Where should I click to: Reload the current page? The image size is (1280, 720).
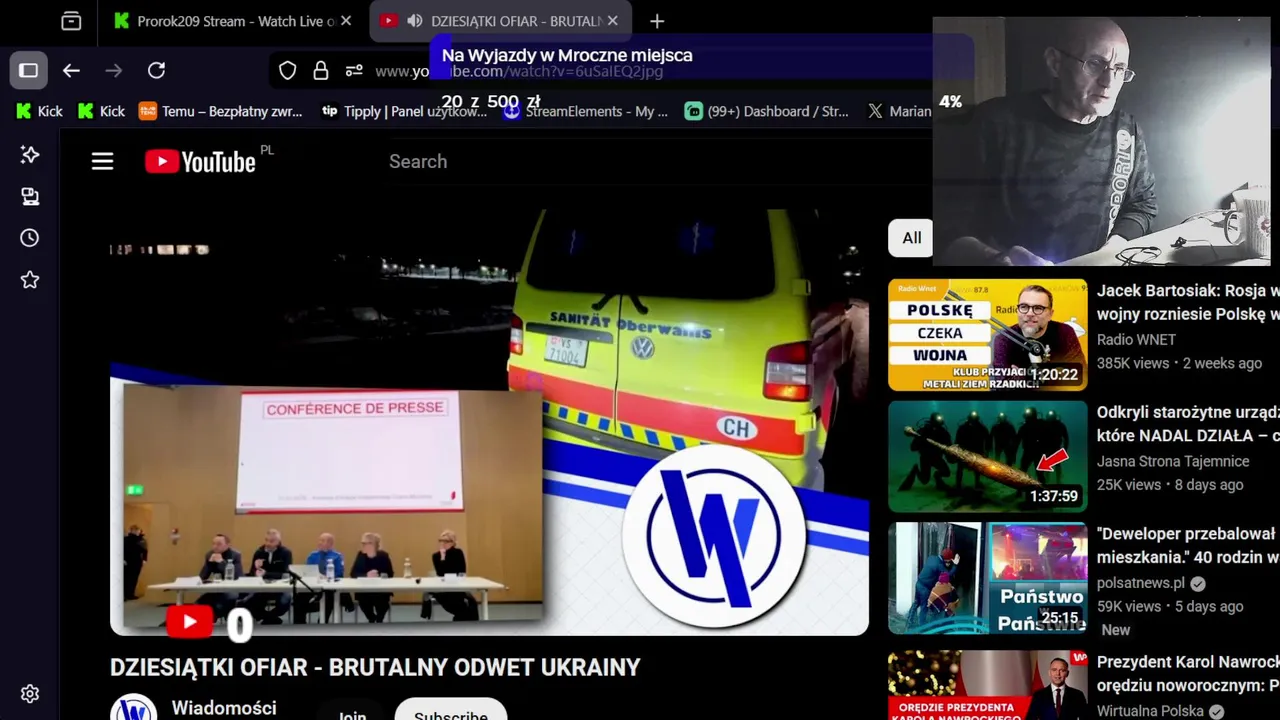tap(156, 71)
